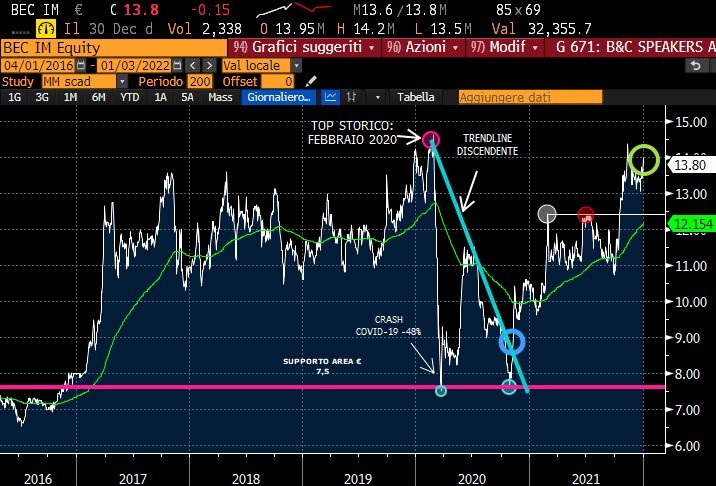Click the Offset value field

click(x=278, y=82)
